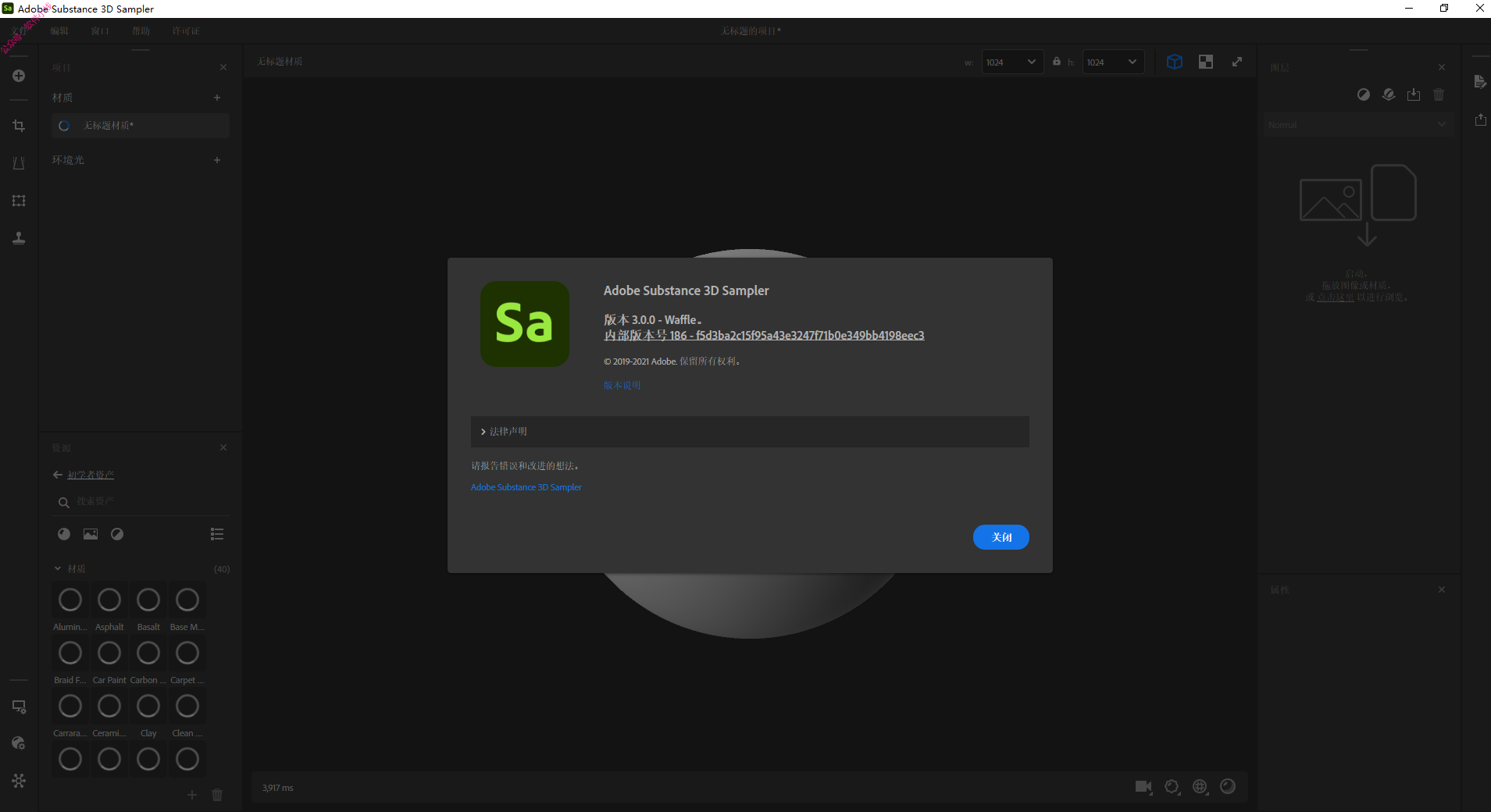Open the width 1024 resolution dropdown
The height and width of the screenshot is (812, 1491).
click(x=1012, y=62)
